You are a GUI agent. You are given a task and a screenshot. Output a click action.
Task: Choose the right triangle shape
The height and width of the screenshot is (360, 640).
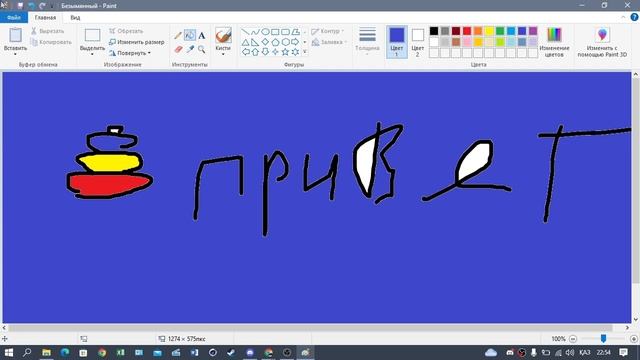(x=255, y=42)
